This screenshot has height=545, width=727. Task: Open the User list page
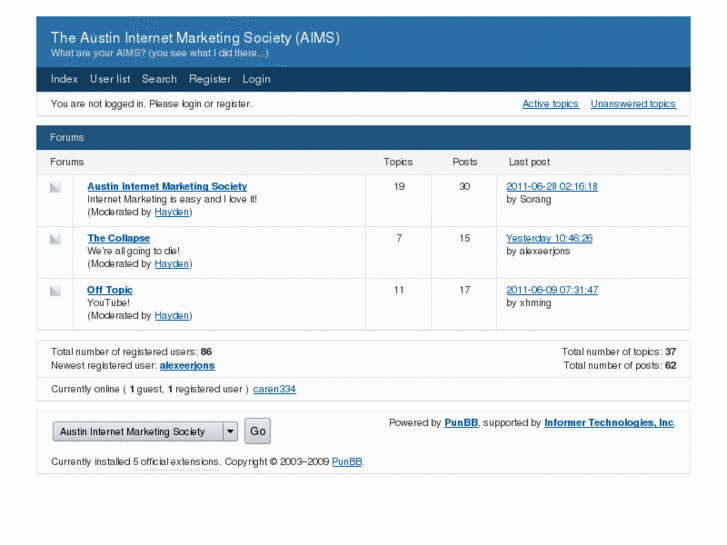click(x=110, y=79)
